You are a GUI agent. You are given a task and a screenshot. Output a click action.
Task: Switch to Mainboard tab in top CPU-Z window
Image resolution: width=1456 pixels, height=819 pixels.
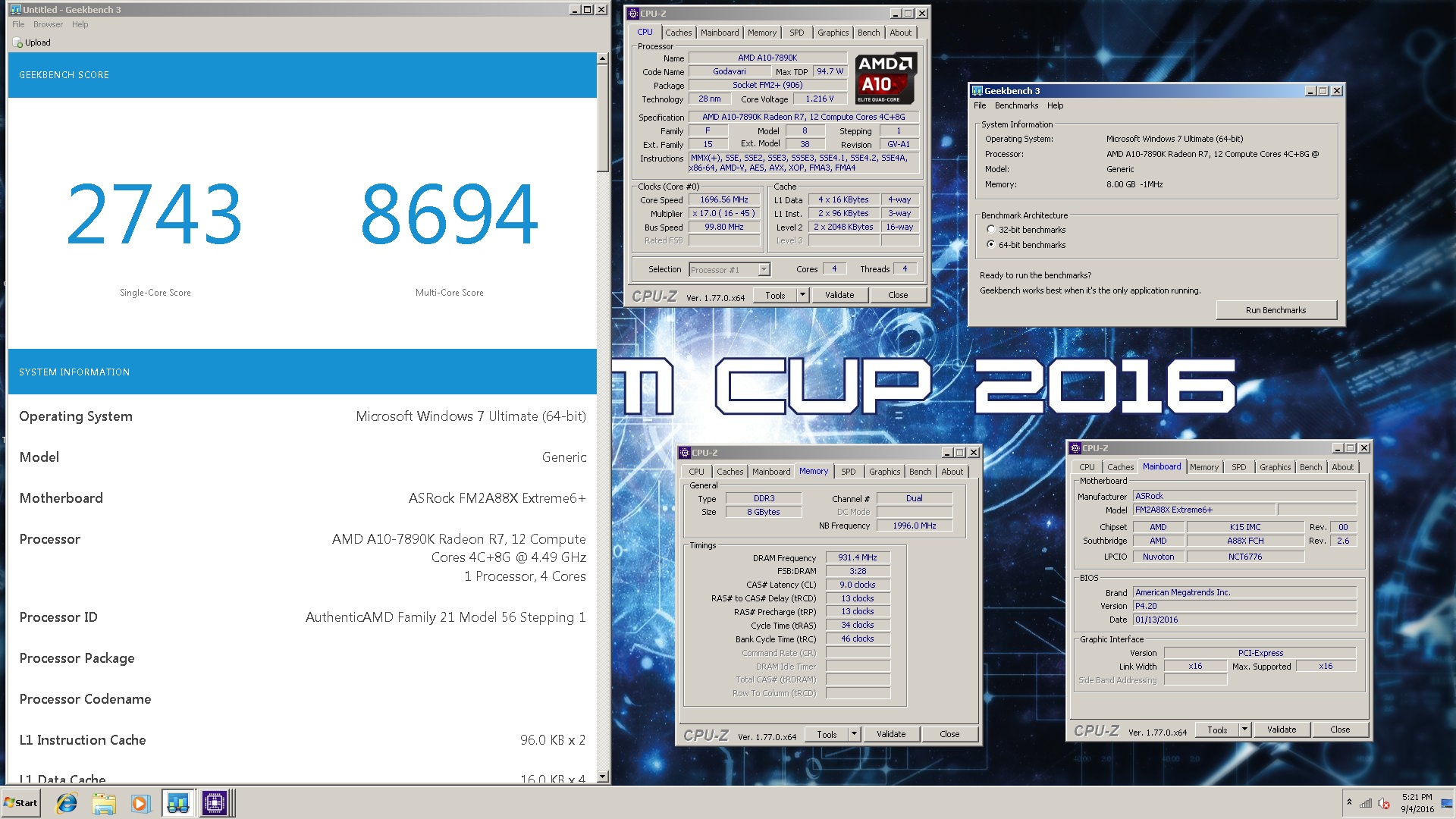[720, 33]
